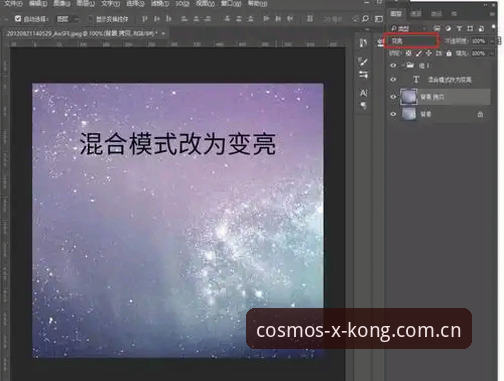Hide the 混合模式改为变亮 text layer
The height and width of the screenshot is (381, 504).
tap(393, 79)
